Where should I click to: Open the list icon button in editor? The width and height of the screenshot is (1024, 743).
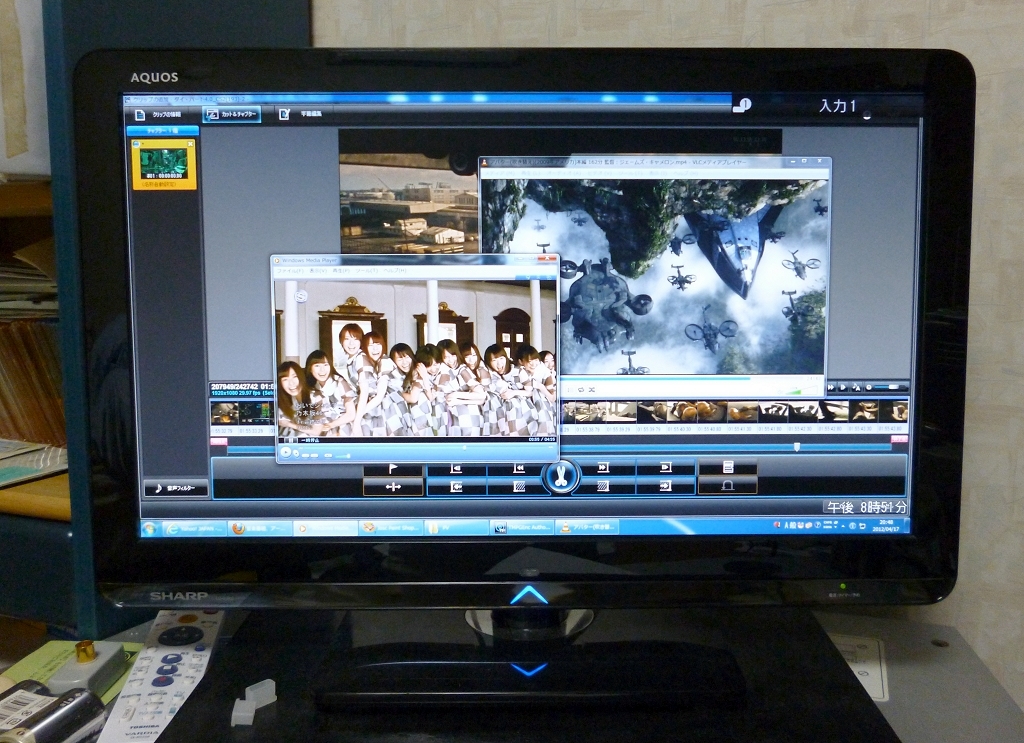coord(728,467)
